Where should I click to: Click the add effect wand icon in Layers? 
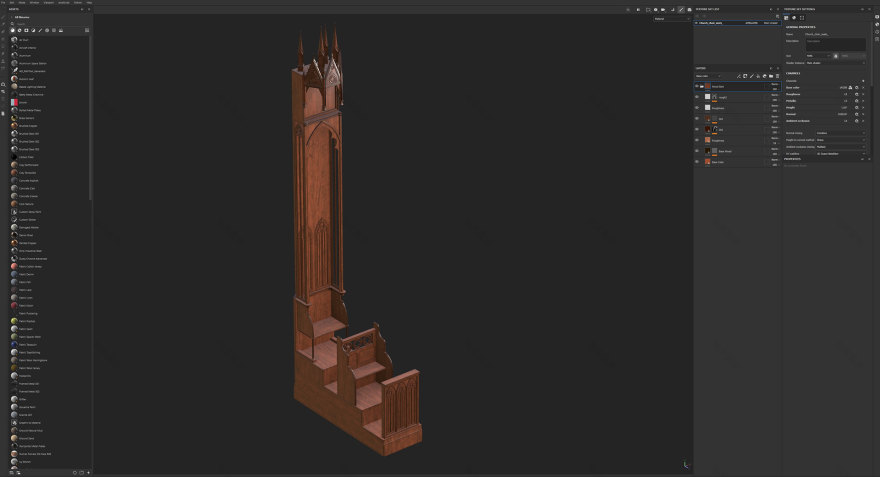coord(739,76)
